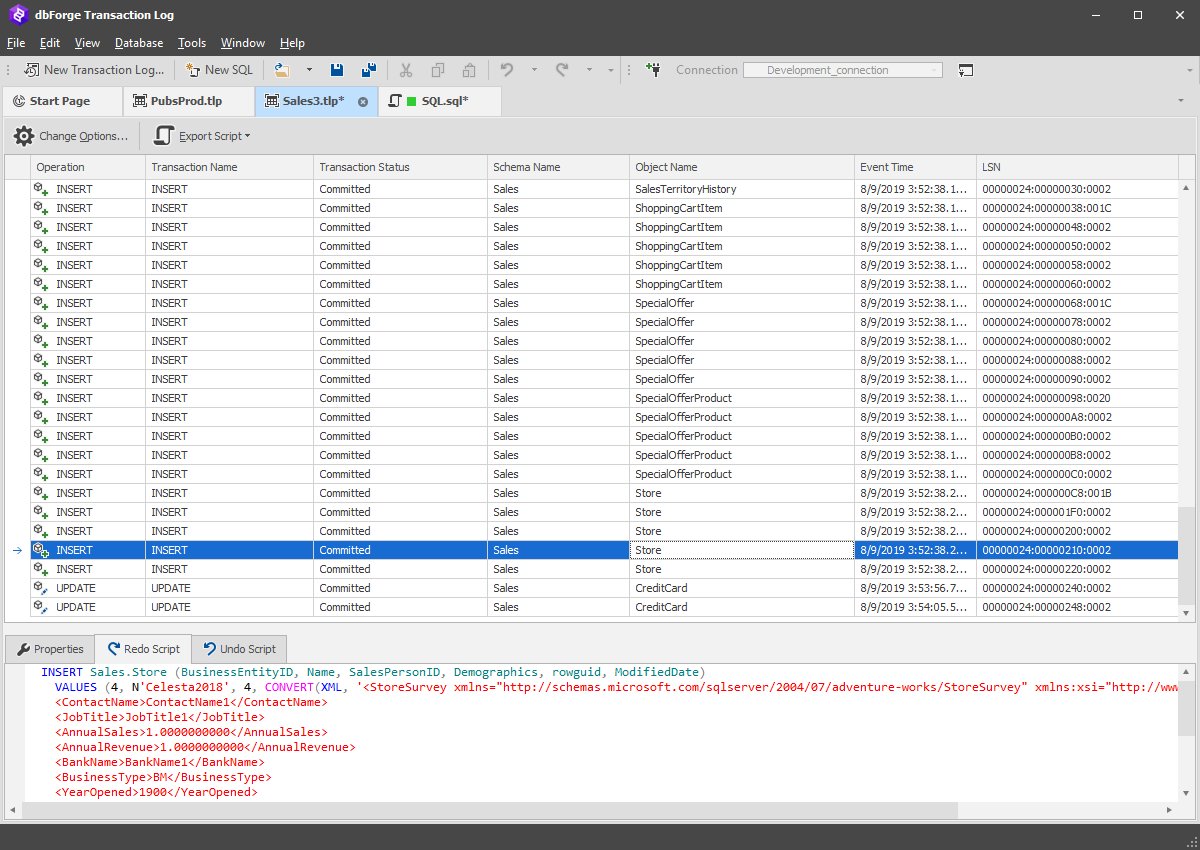Click the Paste toolbar icon
Viewport: 1200px width, 850px height.
click(469, 70)
